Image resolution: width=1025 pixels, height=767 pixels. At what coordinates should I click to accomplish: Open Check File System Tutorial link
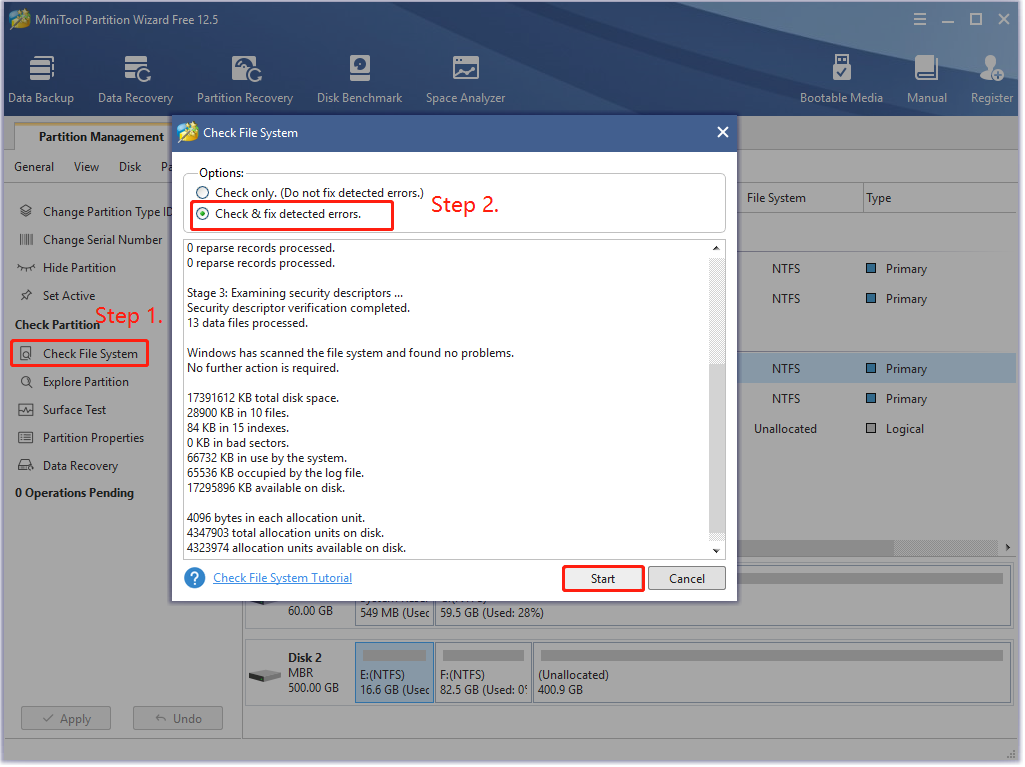click(282, 578)
